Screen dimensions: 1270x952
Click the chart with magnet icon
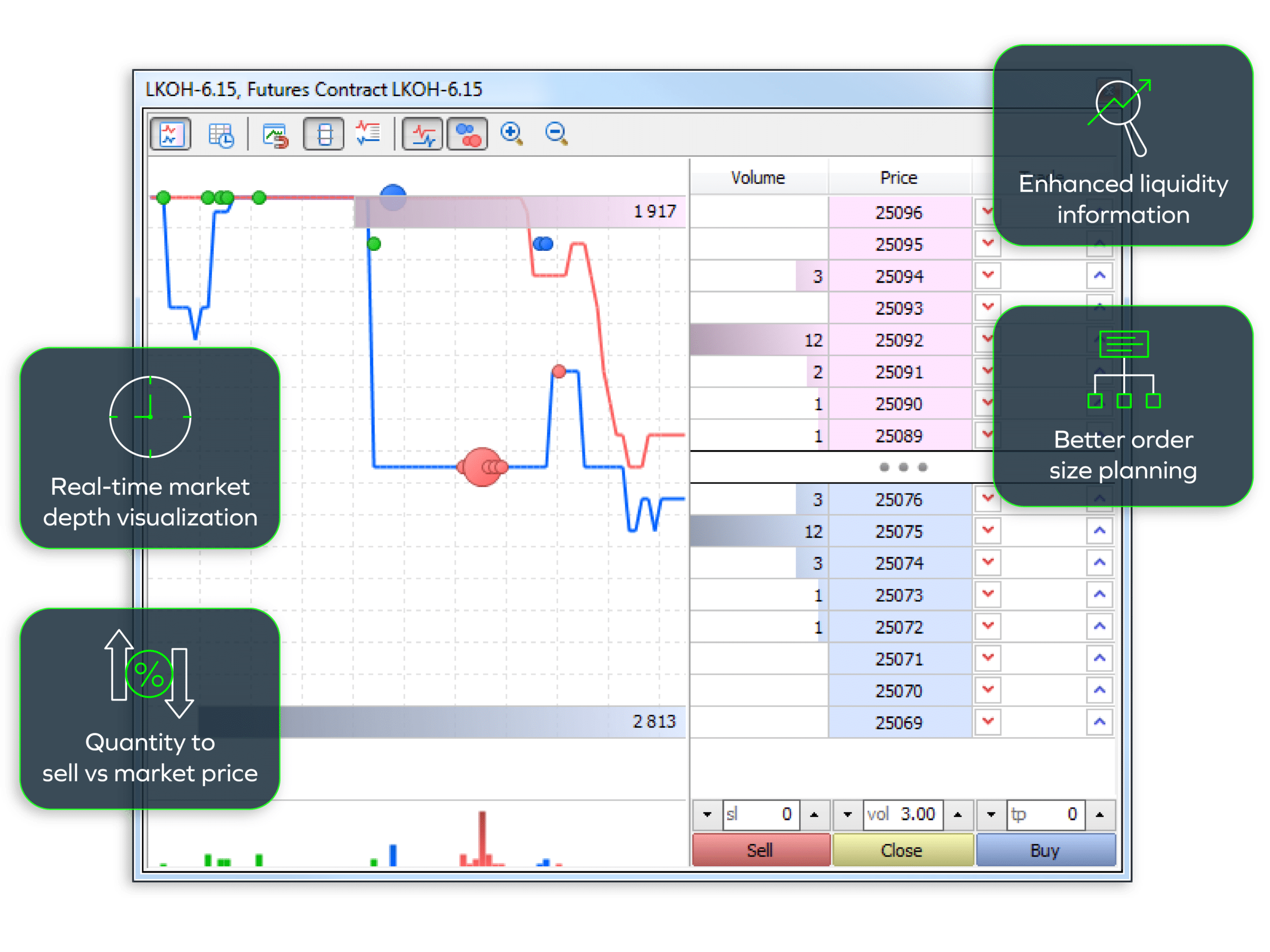point(275,134)
